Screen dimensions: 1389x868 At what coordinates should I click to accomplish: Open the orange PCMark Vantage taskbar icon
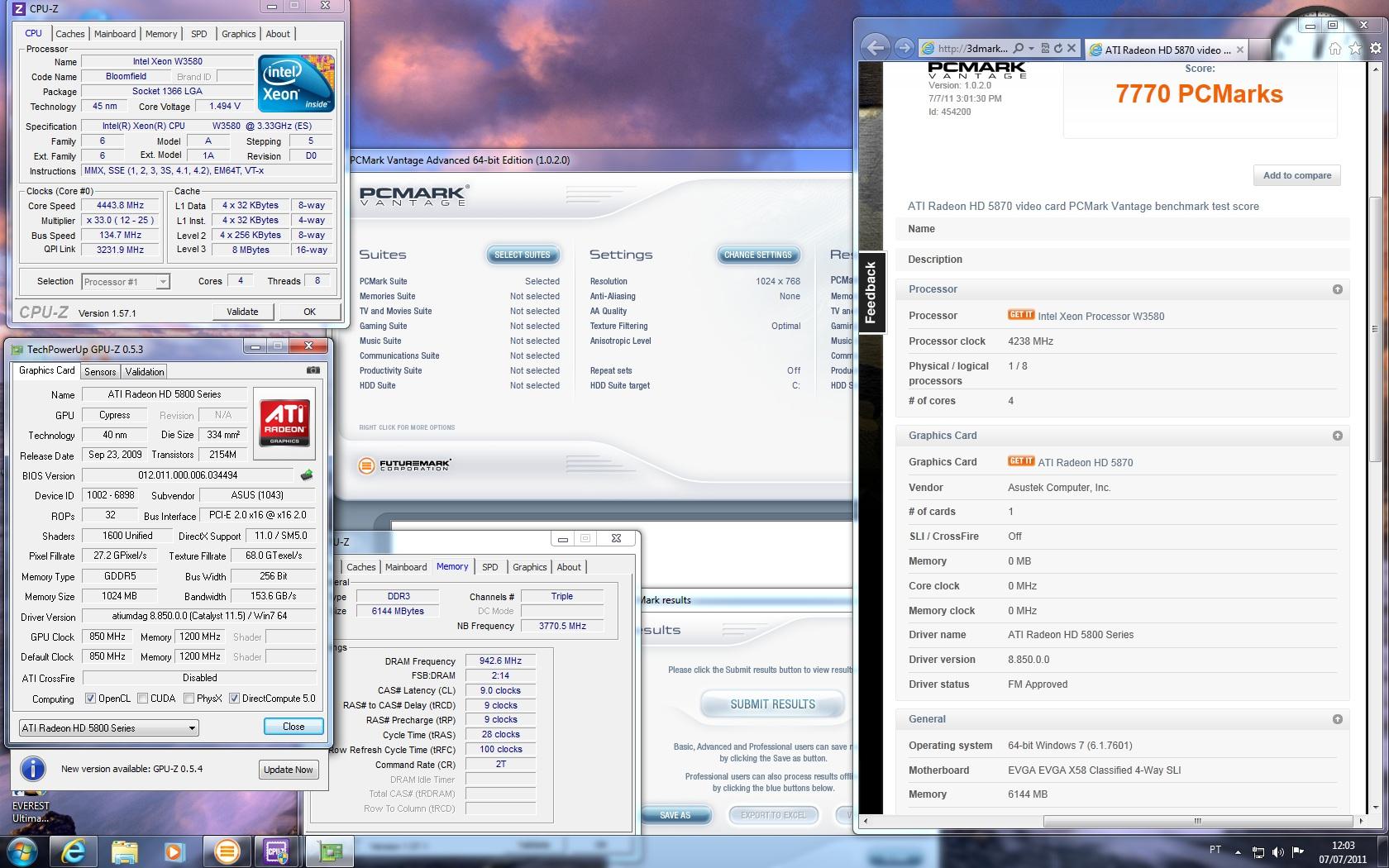coord(226,851)
